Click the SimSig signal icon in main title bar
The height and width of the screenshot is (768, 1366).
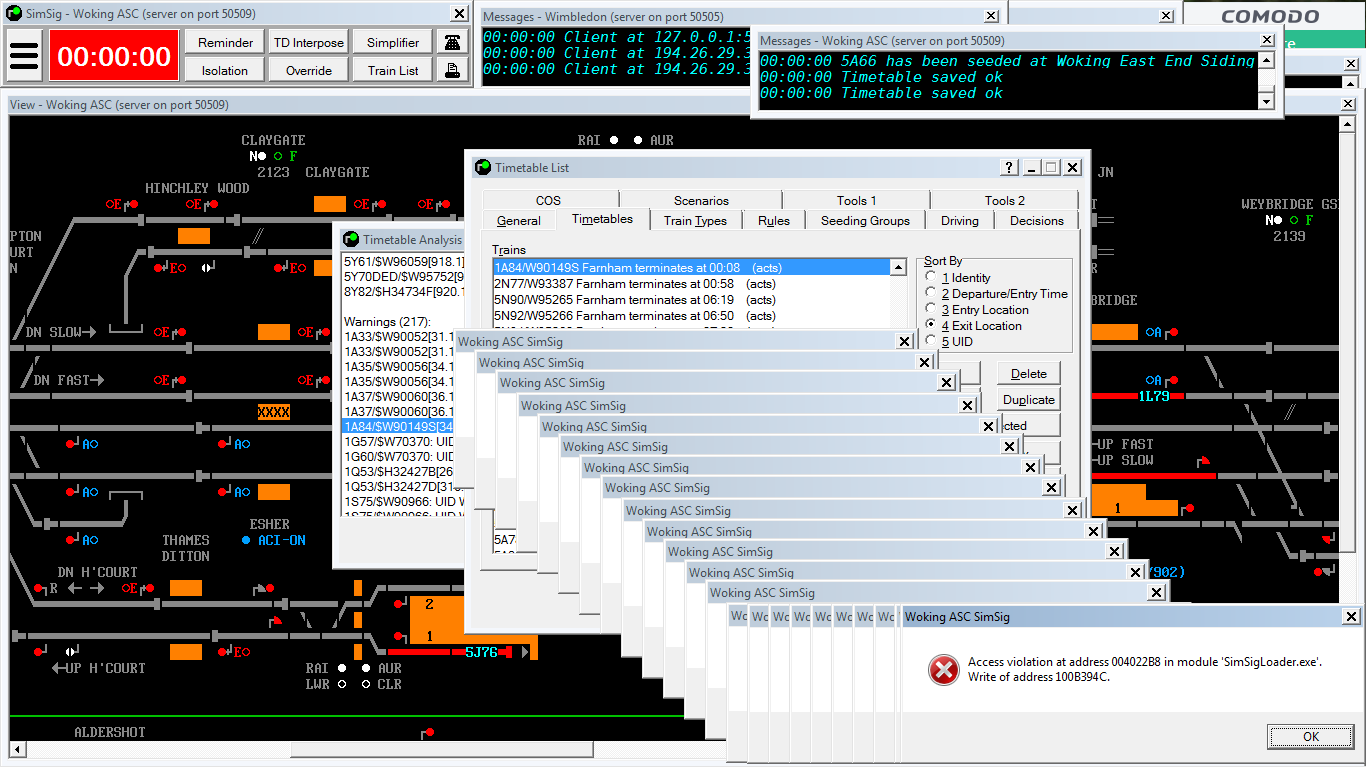(13, 14)
